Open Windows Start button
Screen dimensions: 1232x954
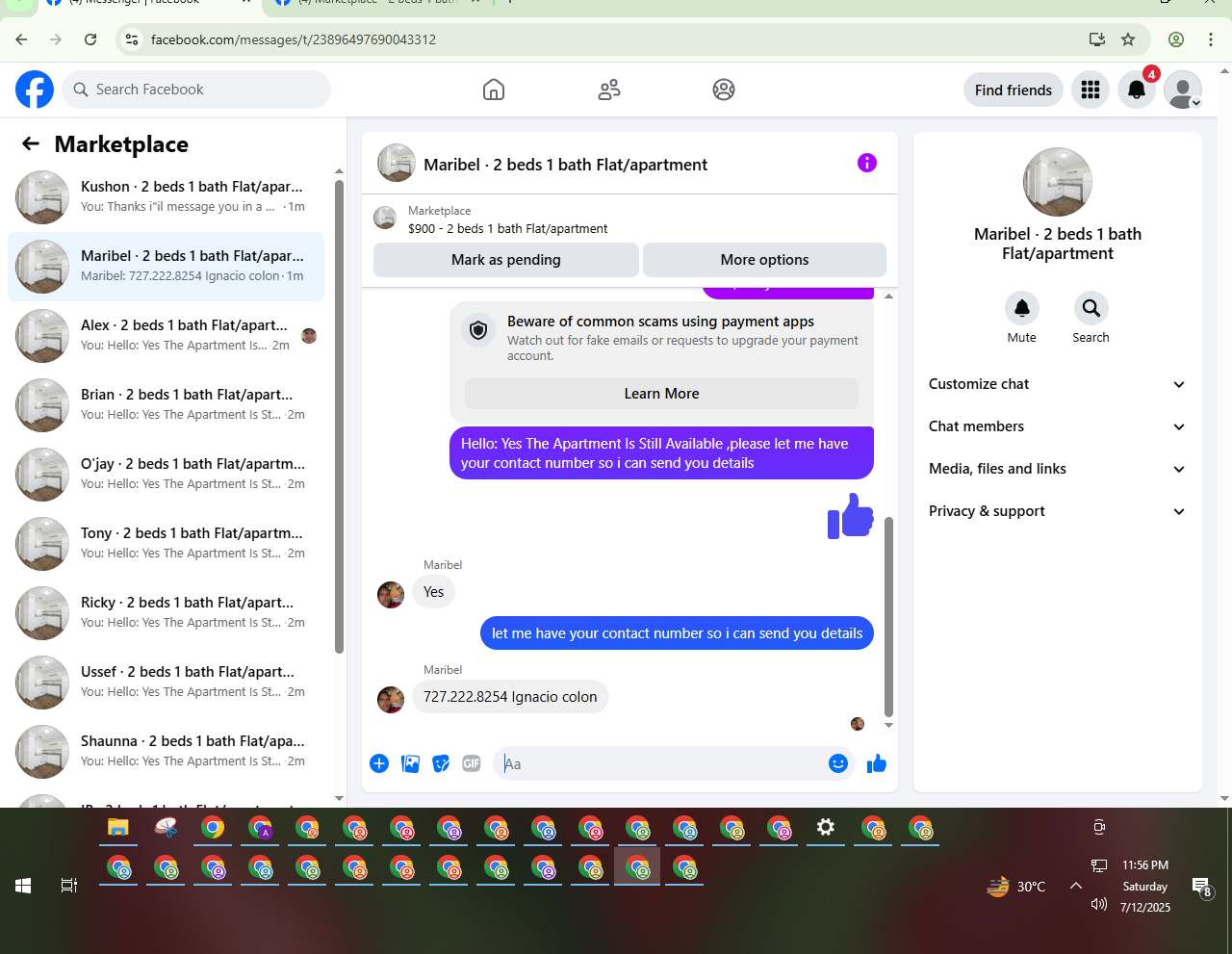point(23,886)
